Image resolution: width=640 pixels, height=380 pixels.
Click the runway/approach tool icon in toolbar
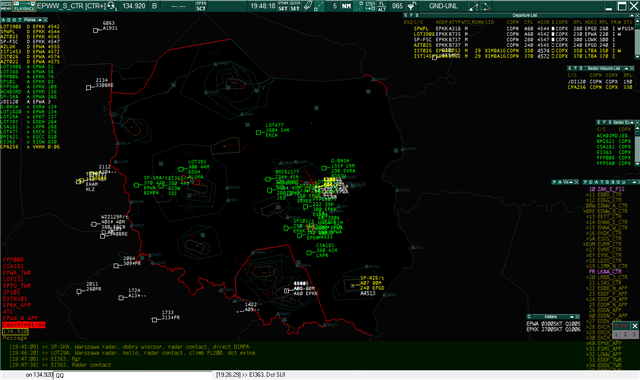point(473,6)
